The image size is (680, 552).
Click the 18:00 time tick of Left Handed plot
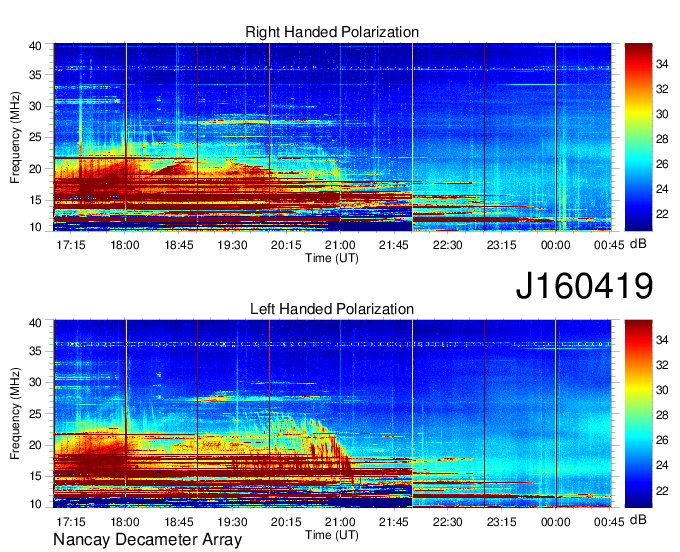pyautogui.click(x=125, y=522)
